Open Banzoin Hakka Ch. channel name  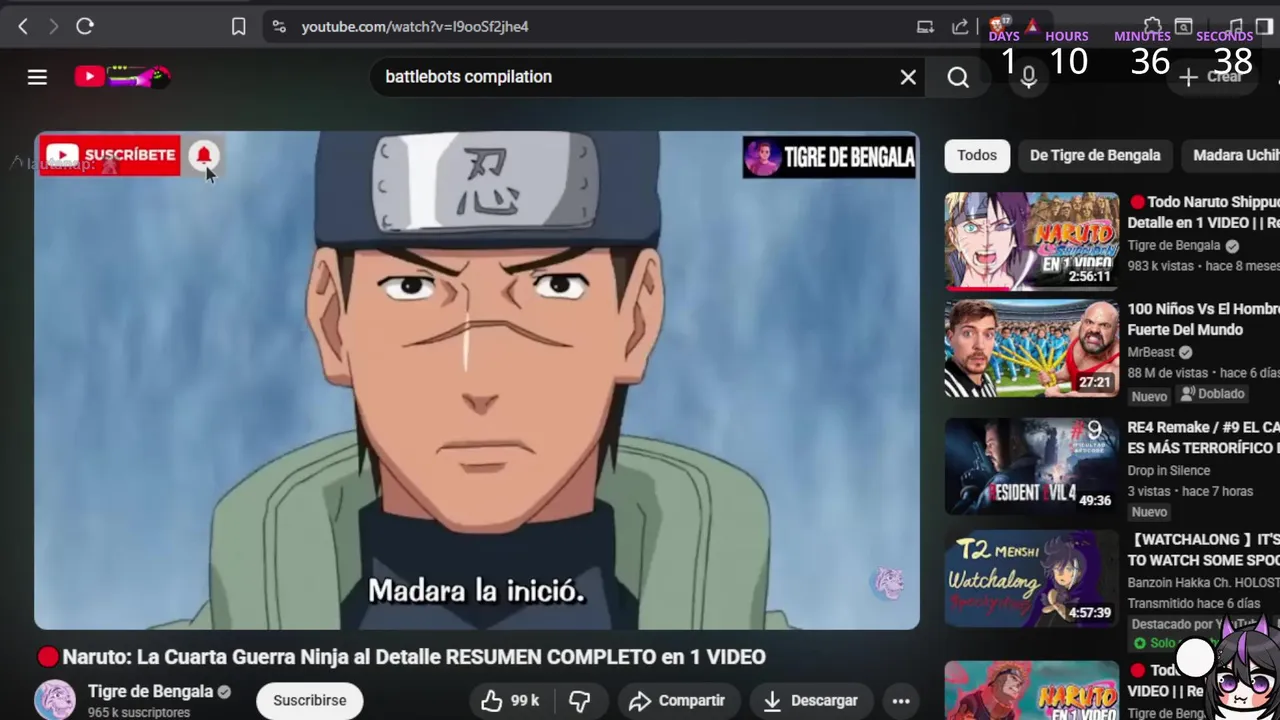point(1204,582)
